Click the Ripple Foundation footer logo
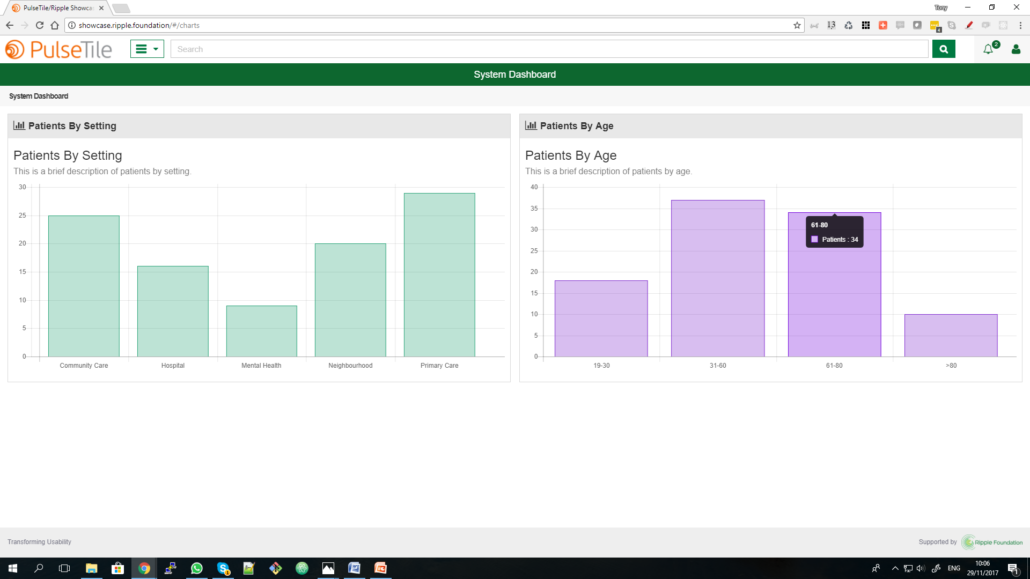1030x579 pixels. pos(993,542)
